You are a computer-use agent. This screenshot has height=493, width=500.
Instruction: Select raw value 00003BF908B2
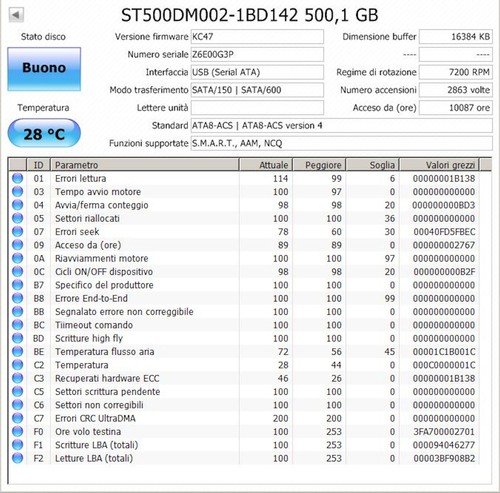pyautogui.click(x=444, y=458)
